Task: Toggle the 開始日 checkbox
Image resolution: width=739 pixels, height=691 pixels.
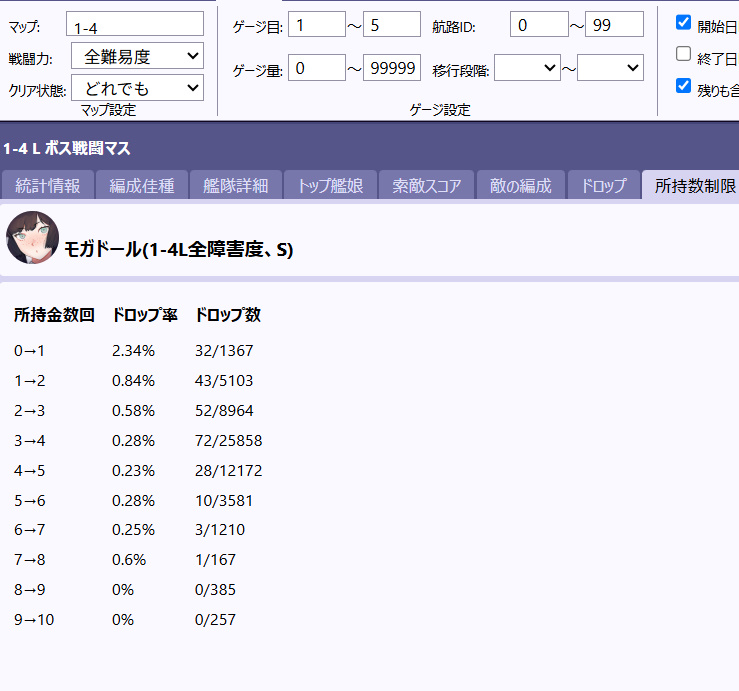Action: click(x=683, y=22)
